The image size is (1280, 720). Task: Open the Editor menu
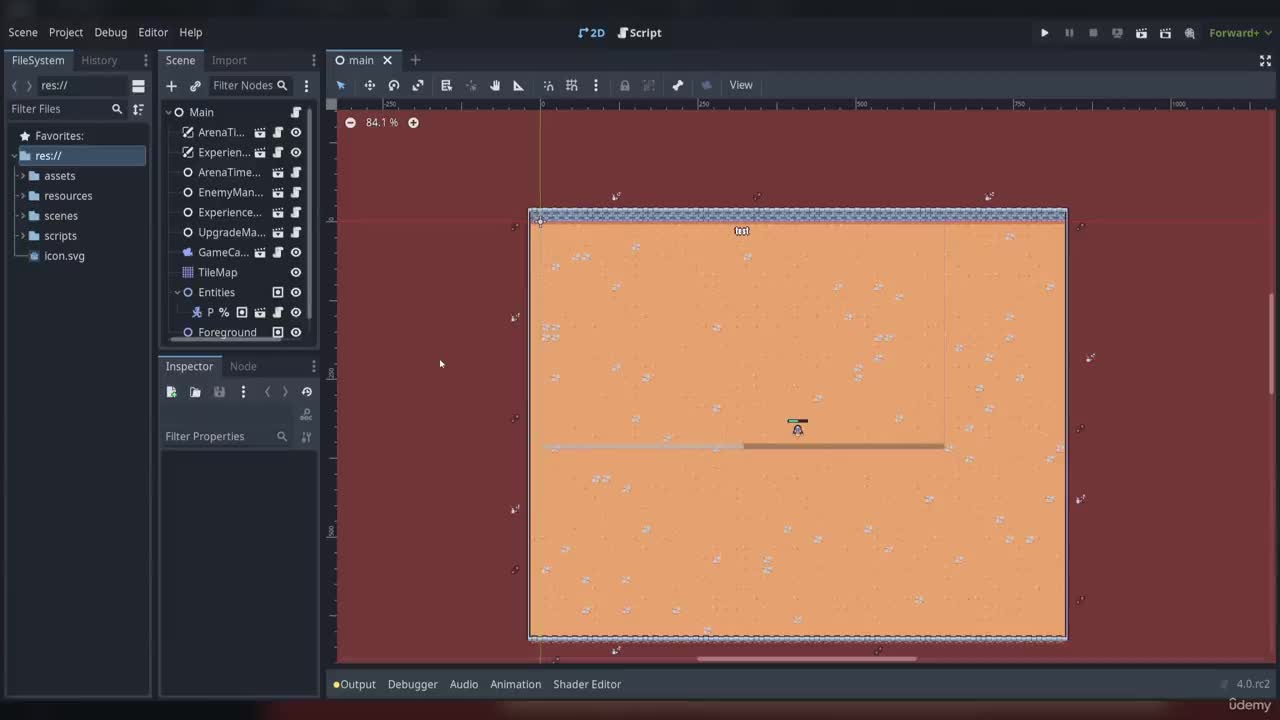[153, 33]
